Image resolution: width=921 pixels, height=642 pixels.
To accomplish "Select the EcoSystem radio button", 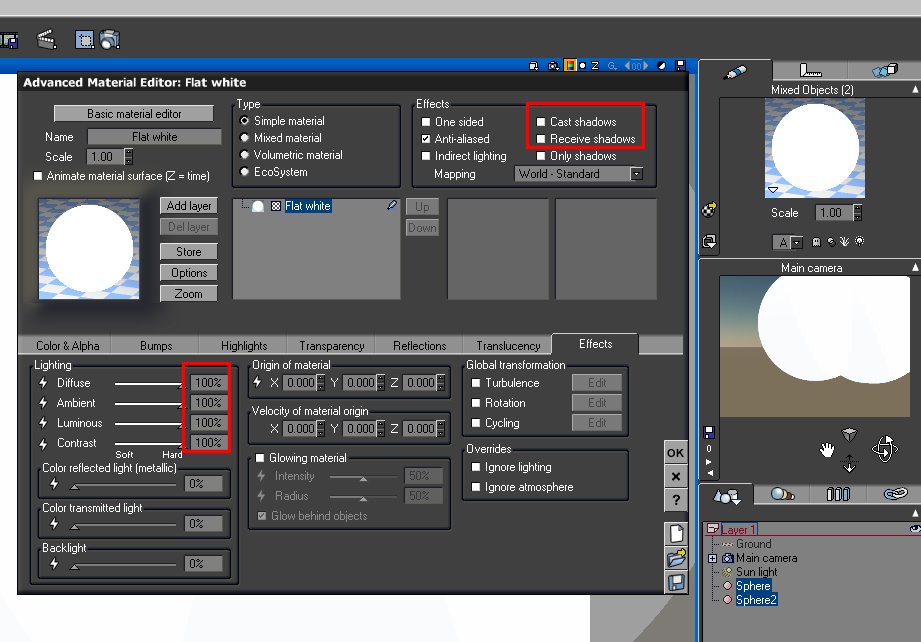I will pyautogui.click(x=244, y=172).
